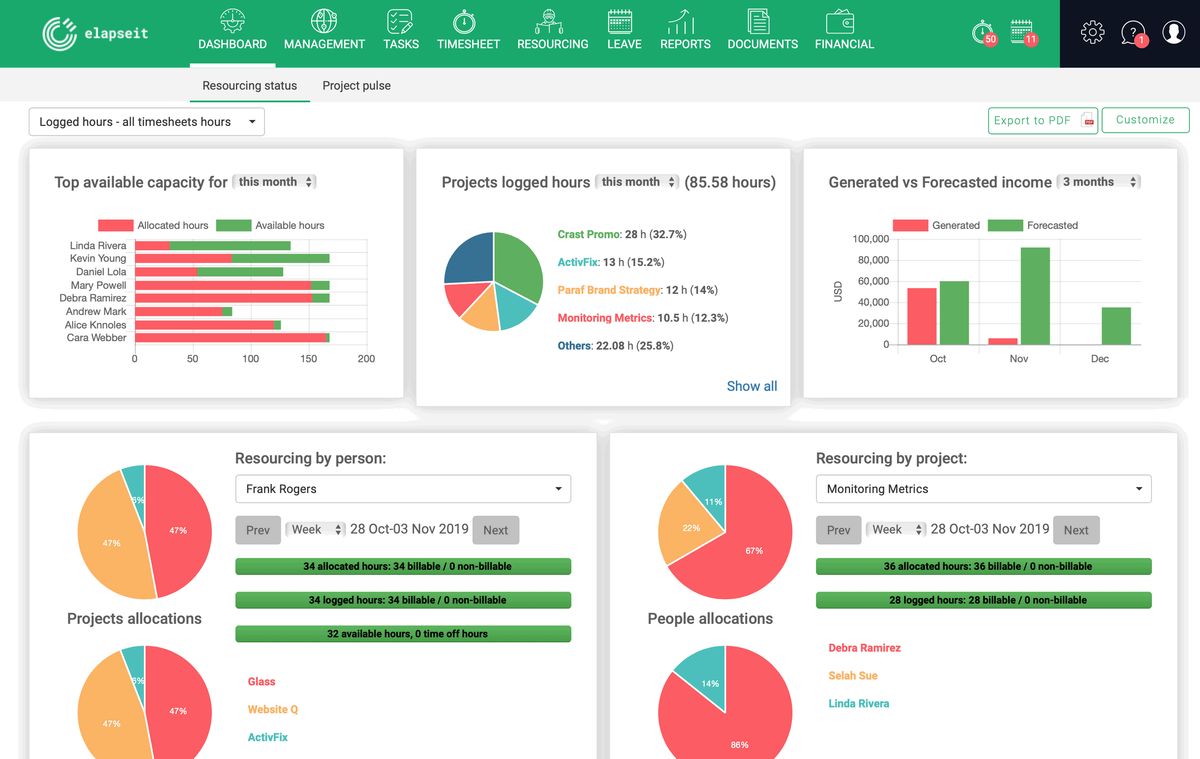Image resolution: width=1200 pixels, height=759 pixels.
Task: Open the Dashboard section
Action: 232,30
